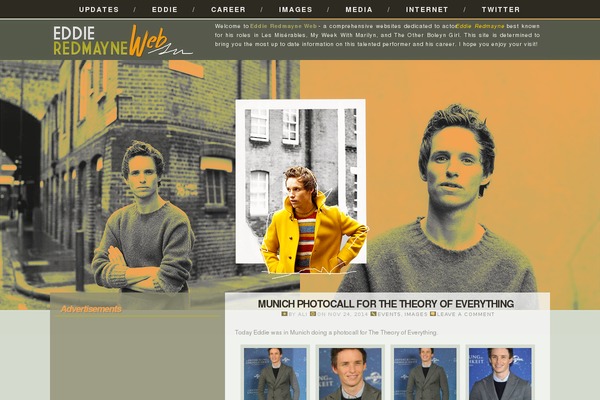The image size is (600, 400).
Task: Open the Career menu item
Action: tap(228, 10)
